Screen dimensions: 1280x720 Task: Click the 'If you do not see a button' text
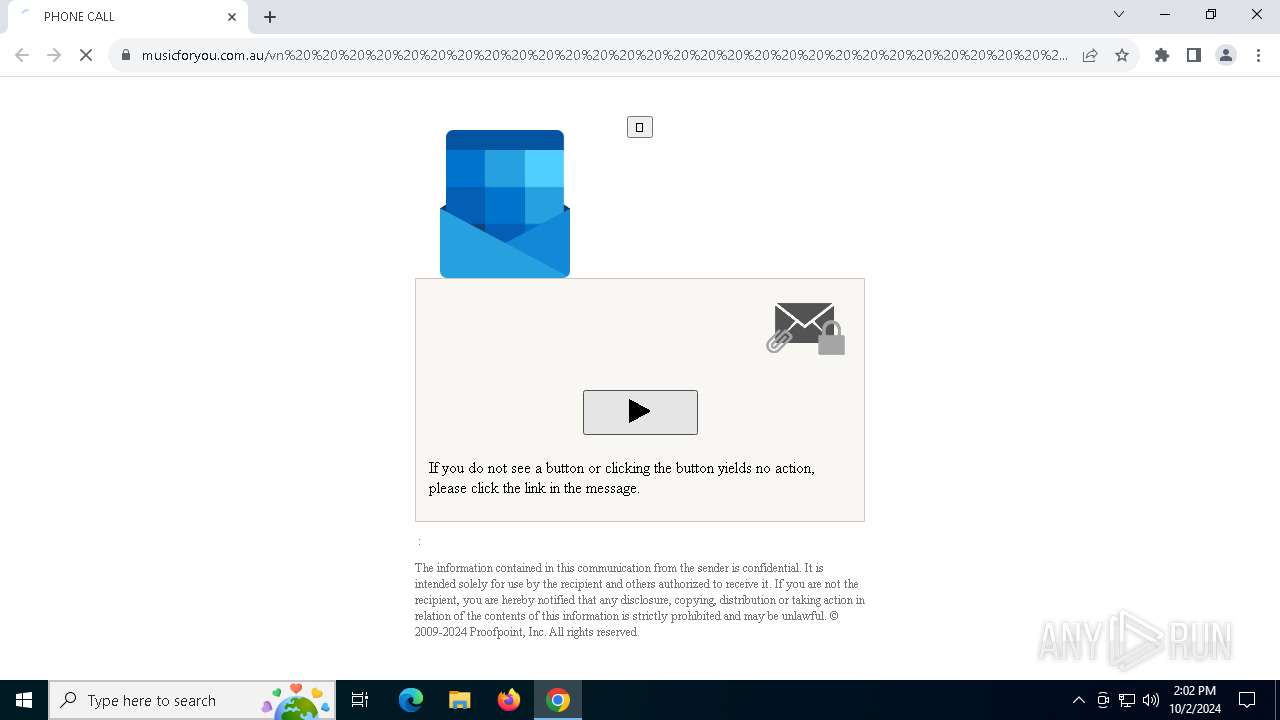pos(622,478)
